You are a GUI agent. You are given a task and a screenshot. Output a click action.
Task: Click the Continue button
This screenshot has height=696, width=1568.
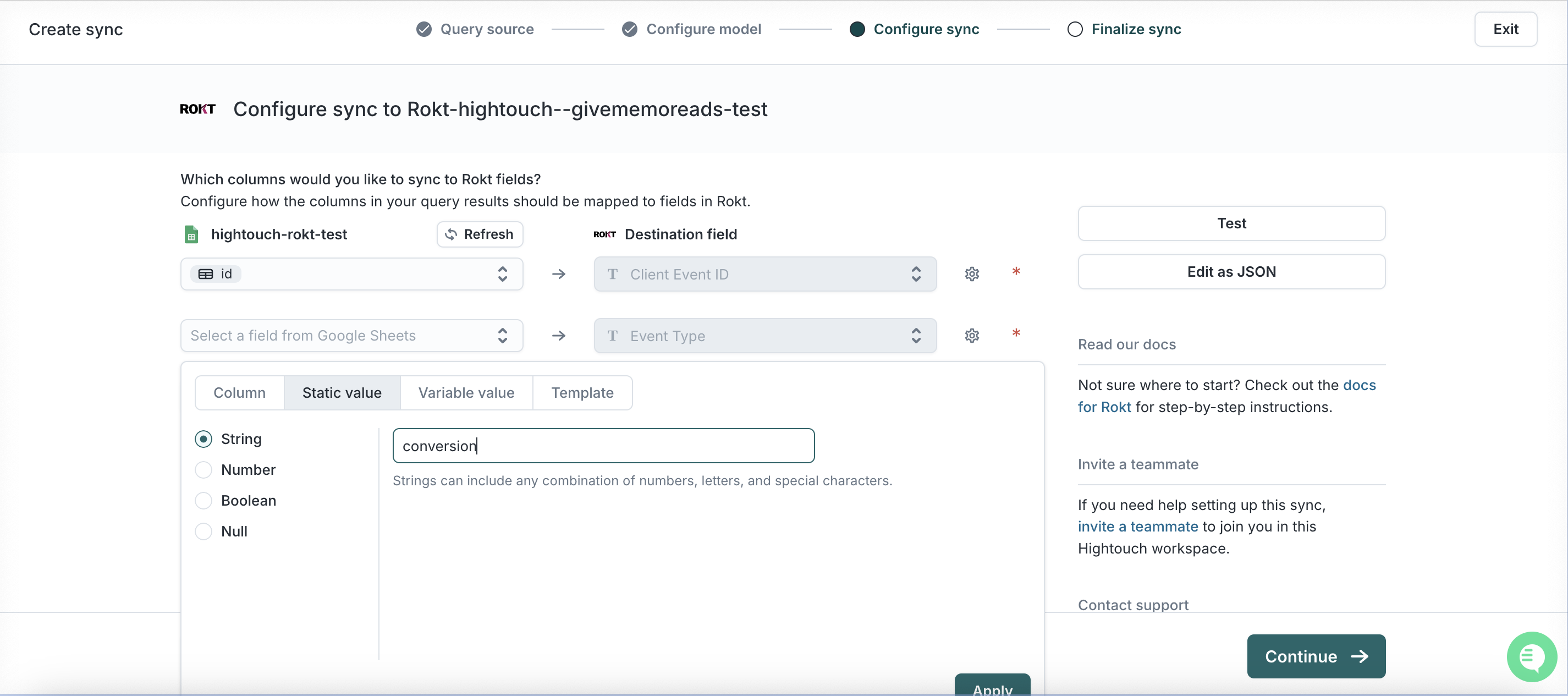[x=1316, y=656]
